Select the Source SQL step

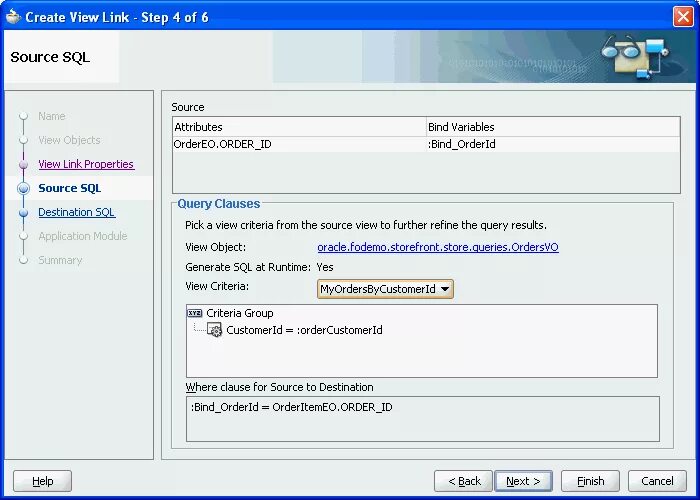point(70,188)
